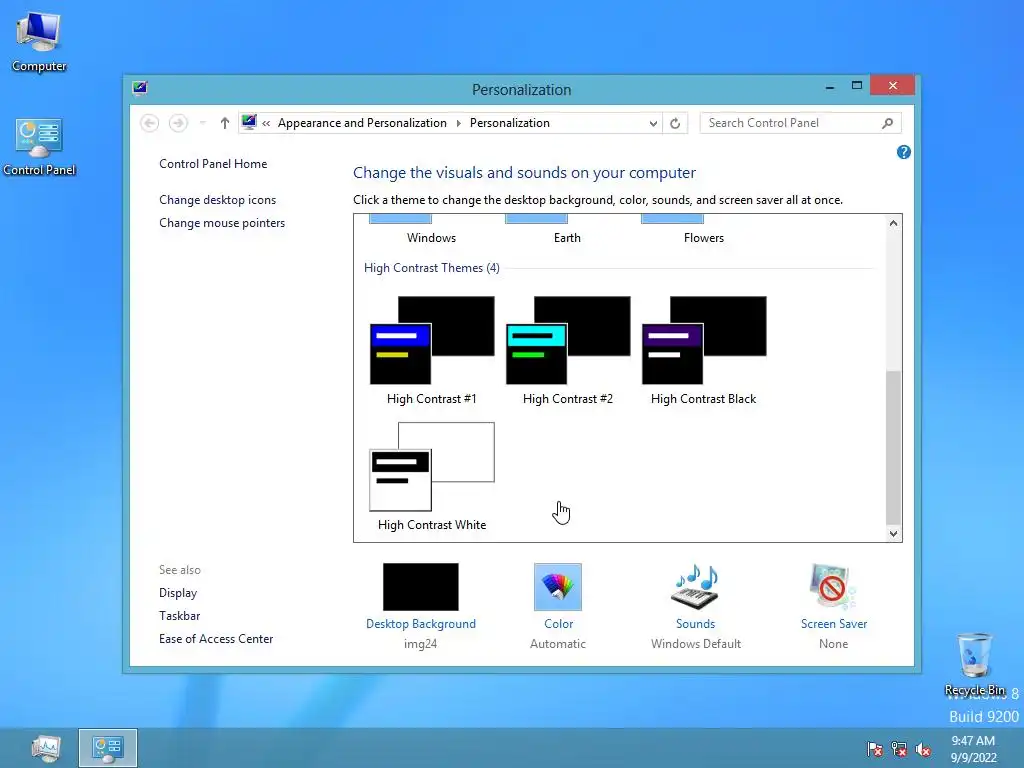Screen dimensions: 1024x768
Task: Click the Personalization breadcrumb
Action: point(509,123)
